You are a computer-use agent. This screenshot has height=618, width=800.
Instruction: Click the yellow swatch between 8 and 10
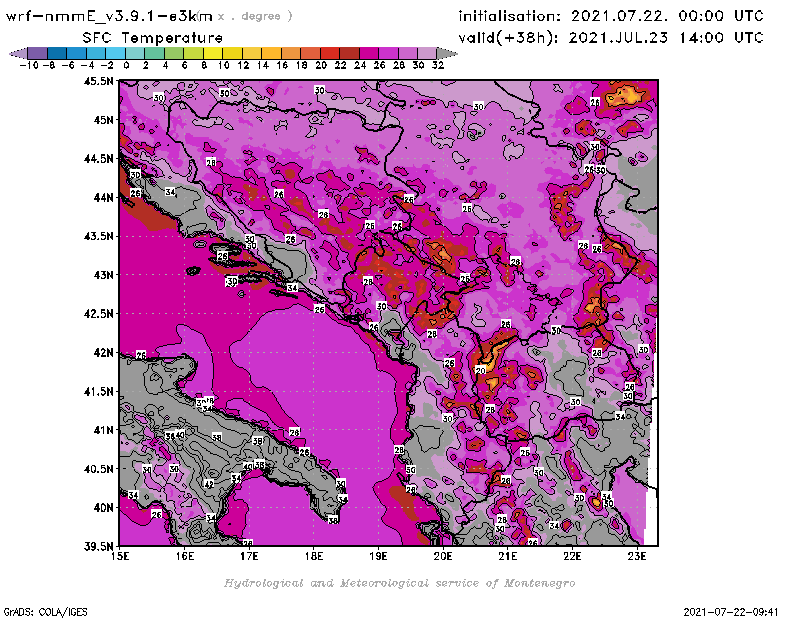pos(212,53)
